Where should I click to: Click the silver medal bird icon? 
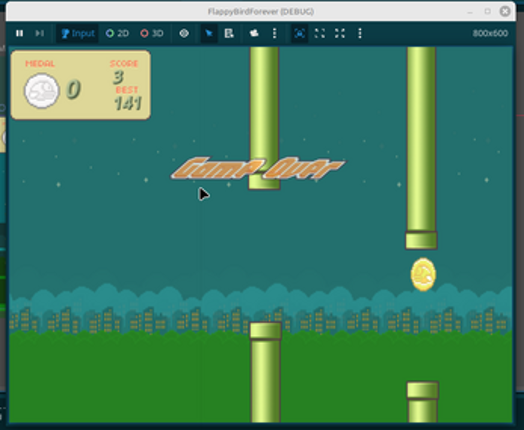(x=42, y=91)
